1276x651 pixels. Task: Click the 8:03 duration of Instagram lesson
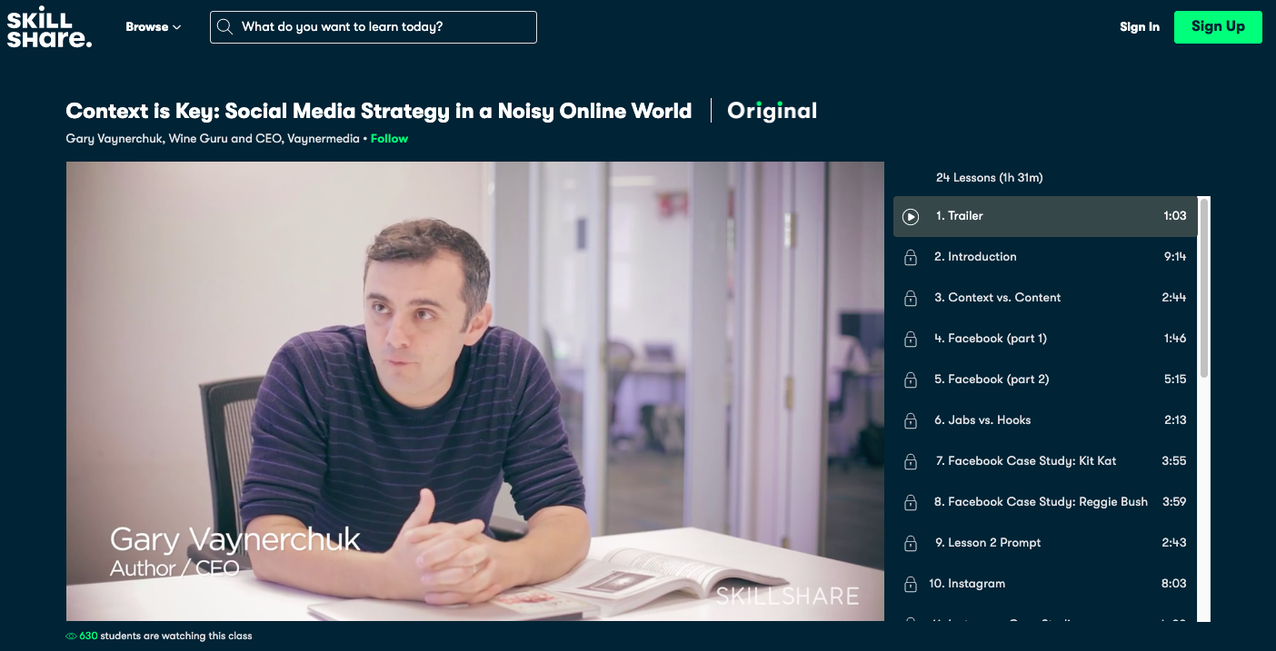point(1175,584)
